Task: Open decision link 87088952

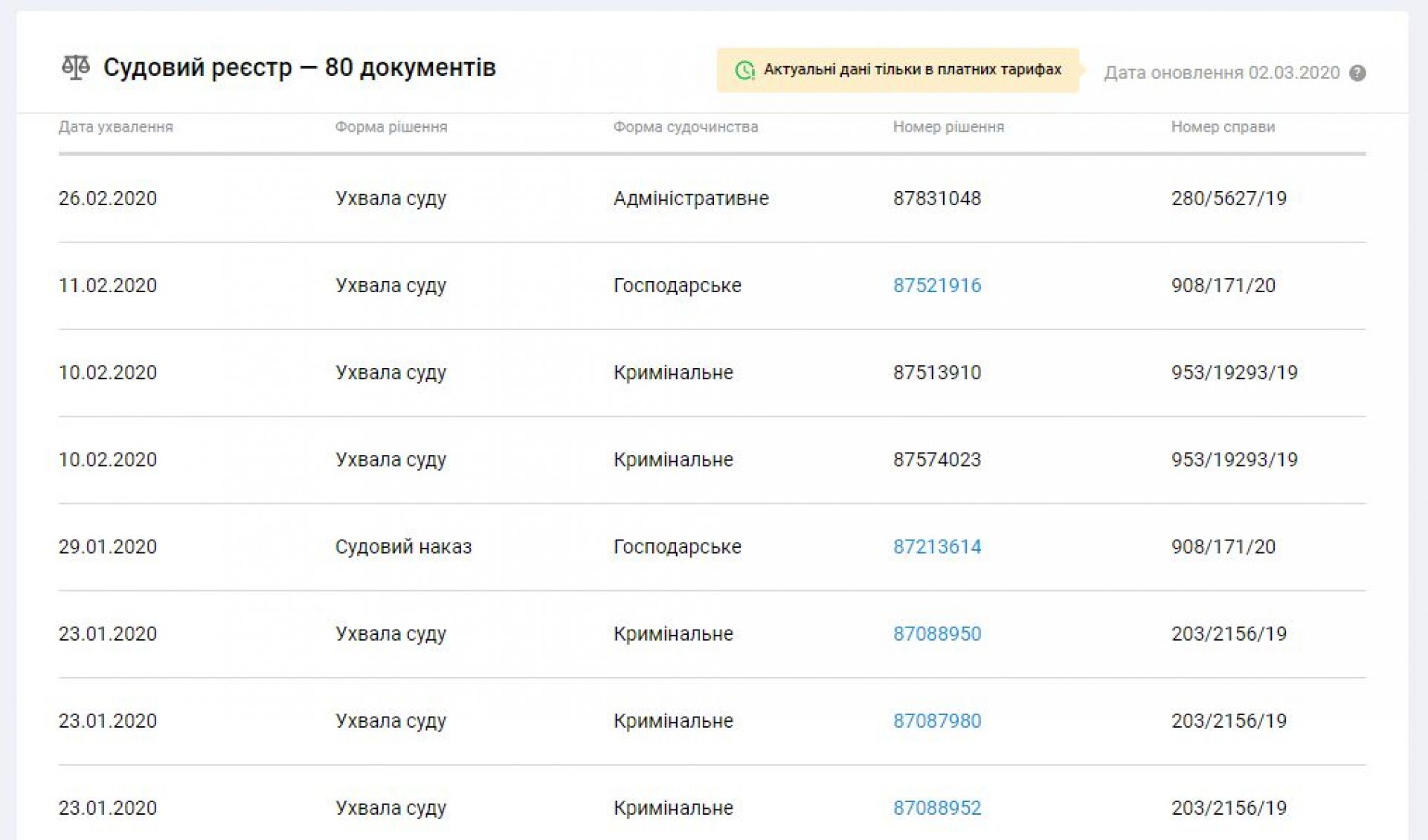Action: coord(936,808)
